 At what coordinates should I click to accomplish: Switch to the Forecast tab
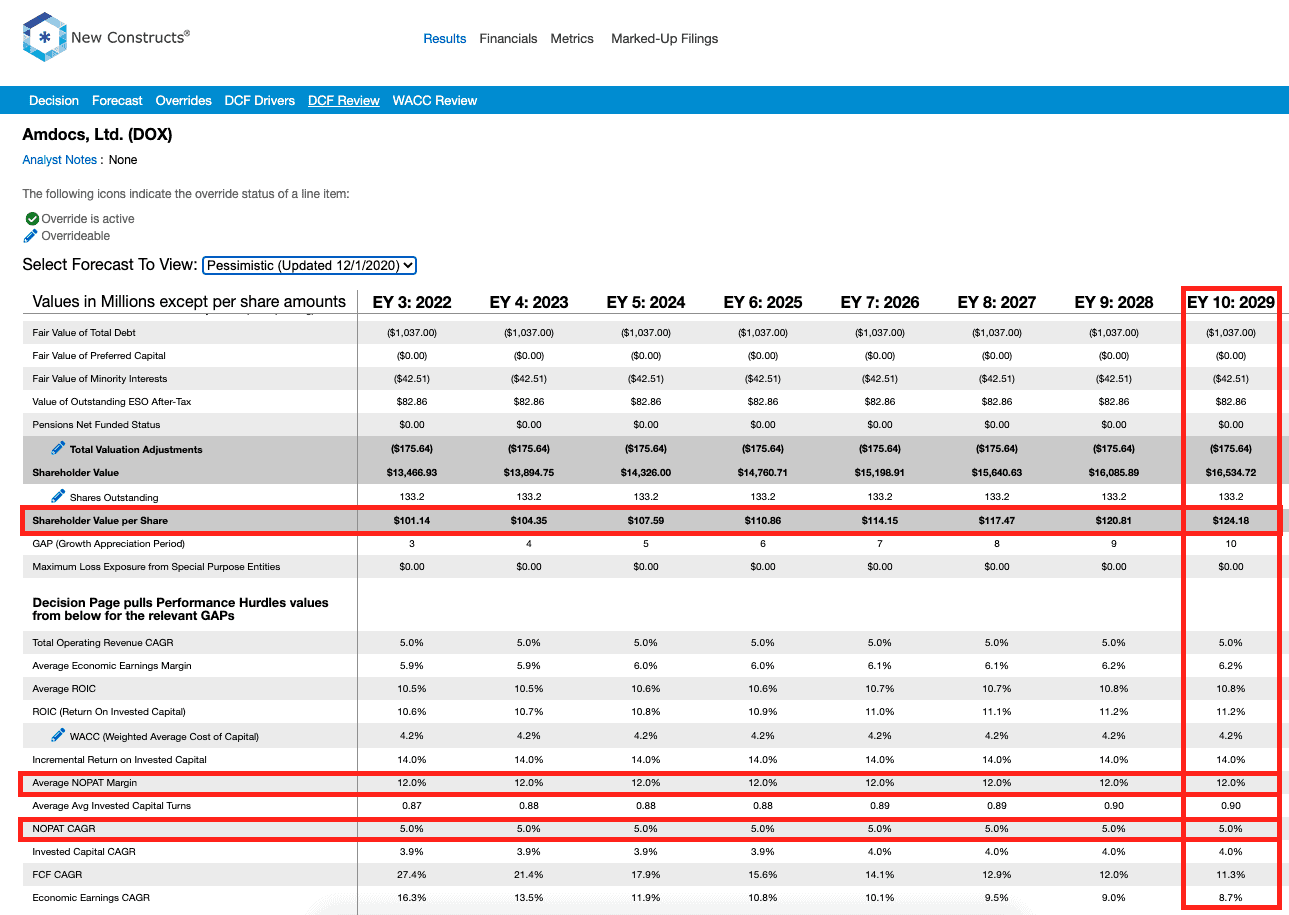pos(117,101)
